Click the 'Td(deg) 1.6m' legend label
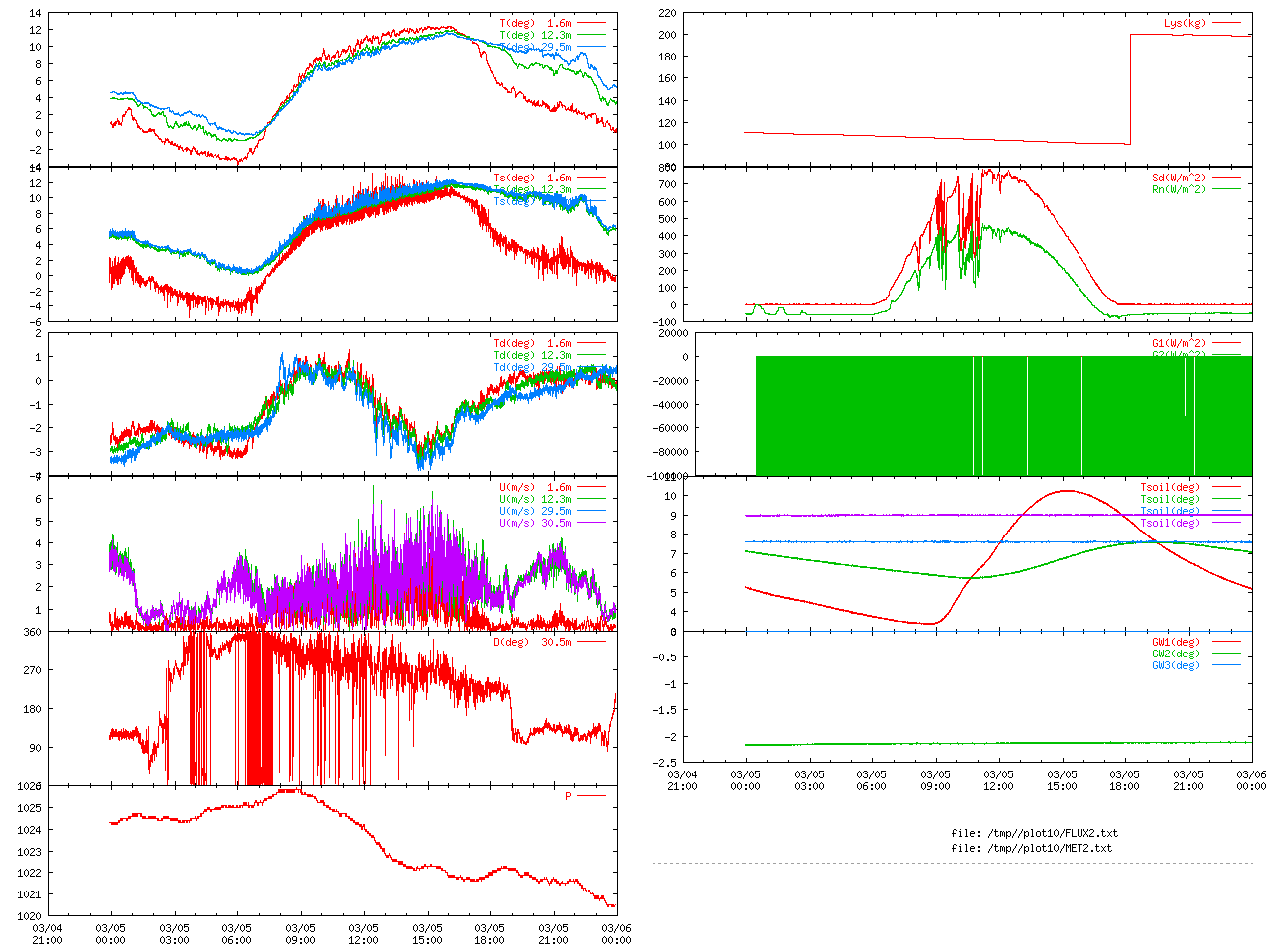The height and width of the screenshot is (952, 1270). [533, 343]
